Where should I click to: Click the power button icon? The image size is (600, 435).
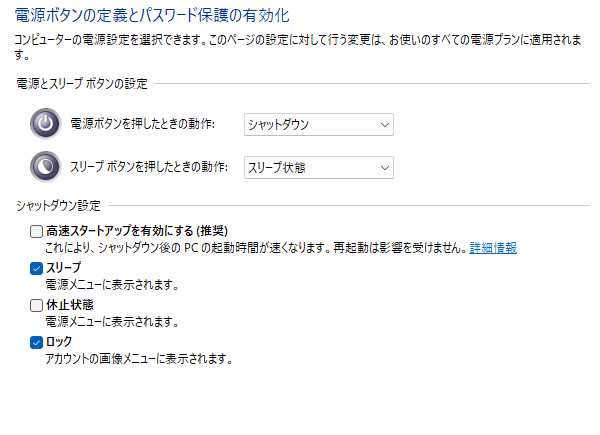click(45, 124)
